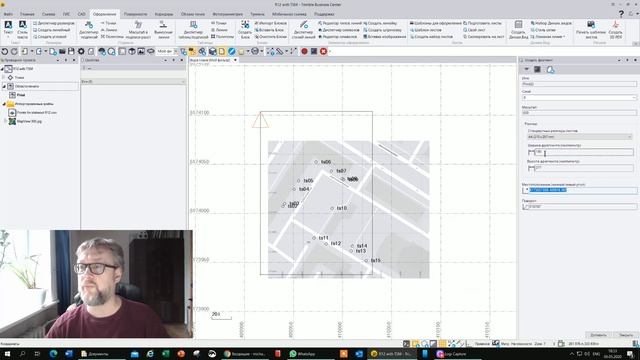Click the Добавить button
Image resolution: width=640 pixels, height=360 pixels.
pos(598,335)
